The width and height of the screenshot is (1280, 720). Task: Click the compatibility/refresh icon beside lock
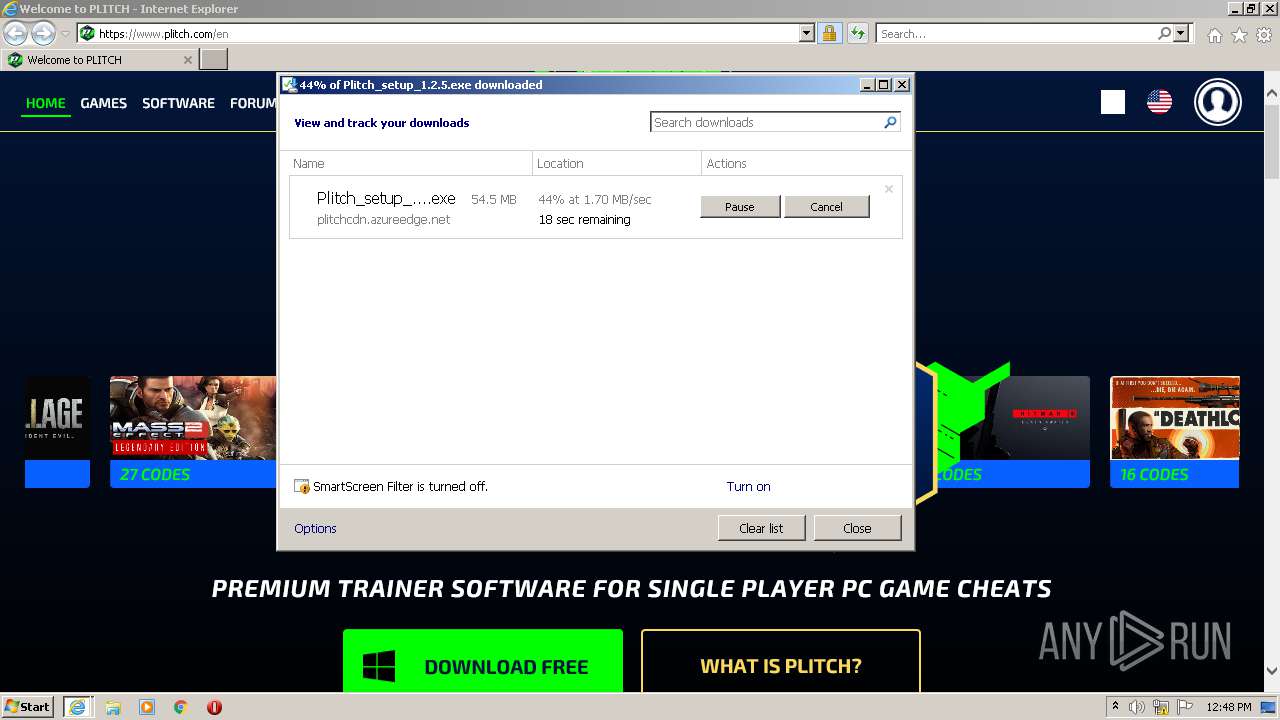857,34
